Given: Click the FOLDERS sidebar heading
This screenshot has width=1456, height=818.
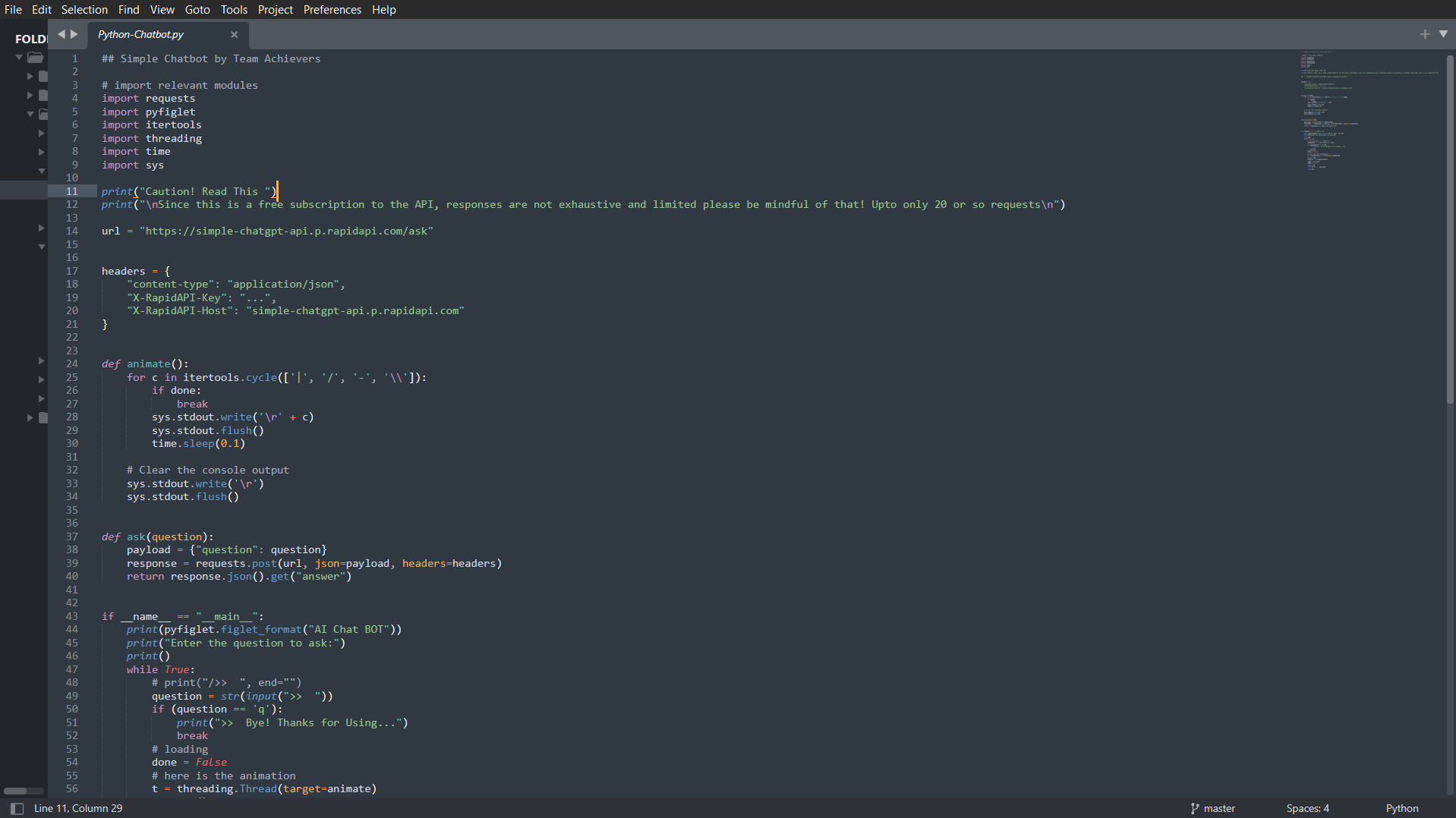Looking at the screenshot, I should point(31,39).
